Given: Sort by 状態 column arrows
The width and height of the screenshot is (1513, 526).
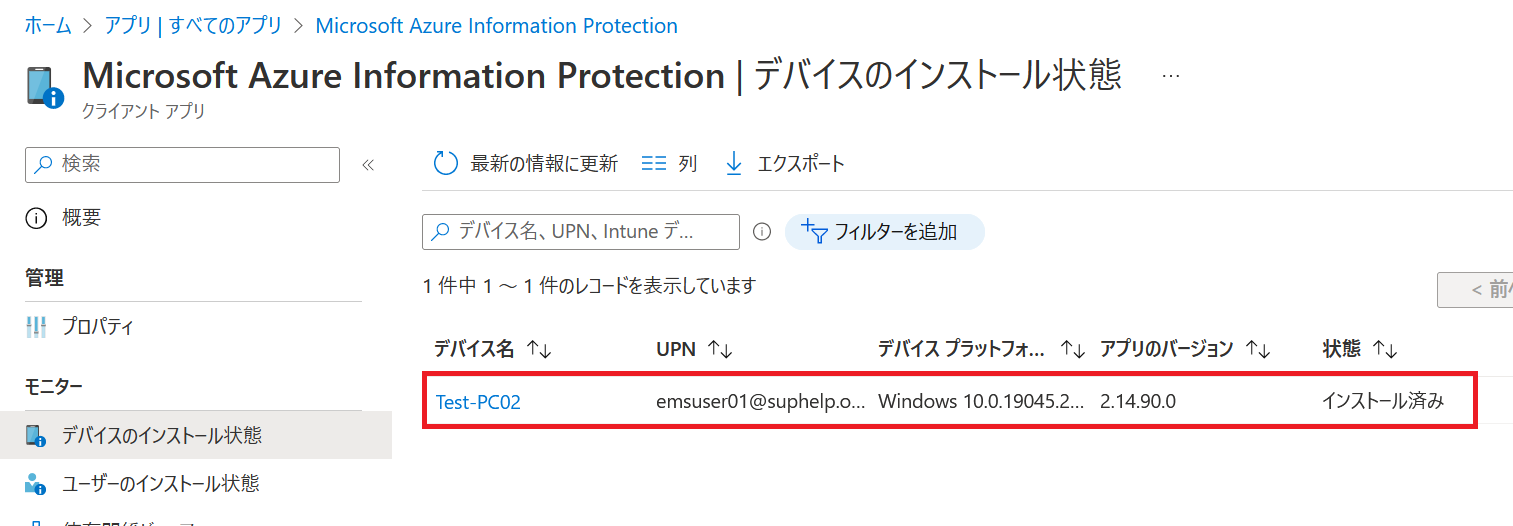Looking at the screenshot, I should 1384,349.
